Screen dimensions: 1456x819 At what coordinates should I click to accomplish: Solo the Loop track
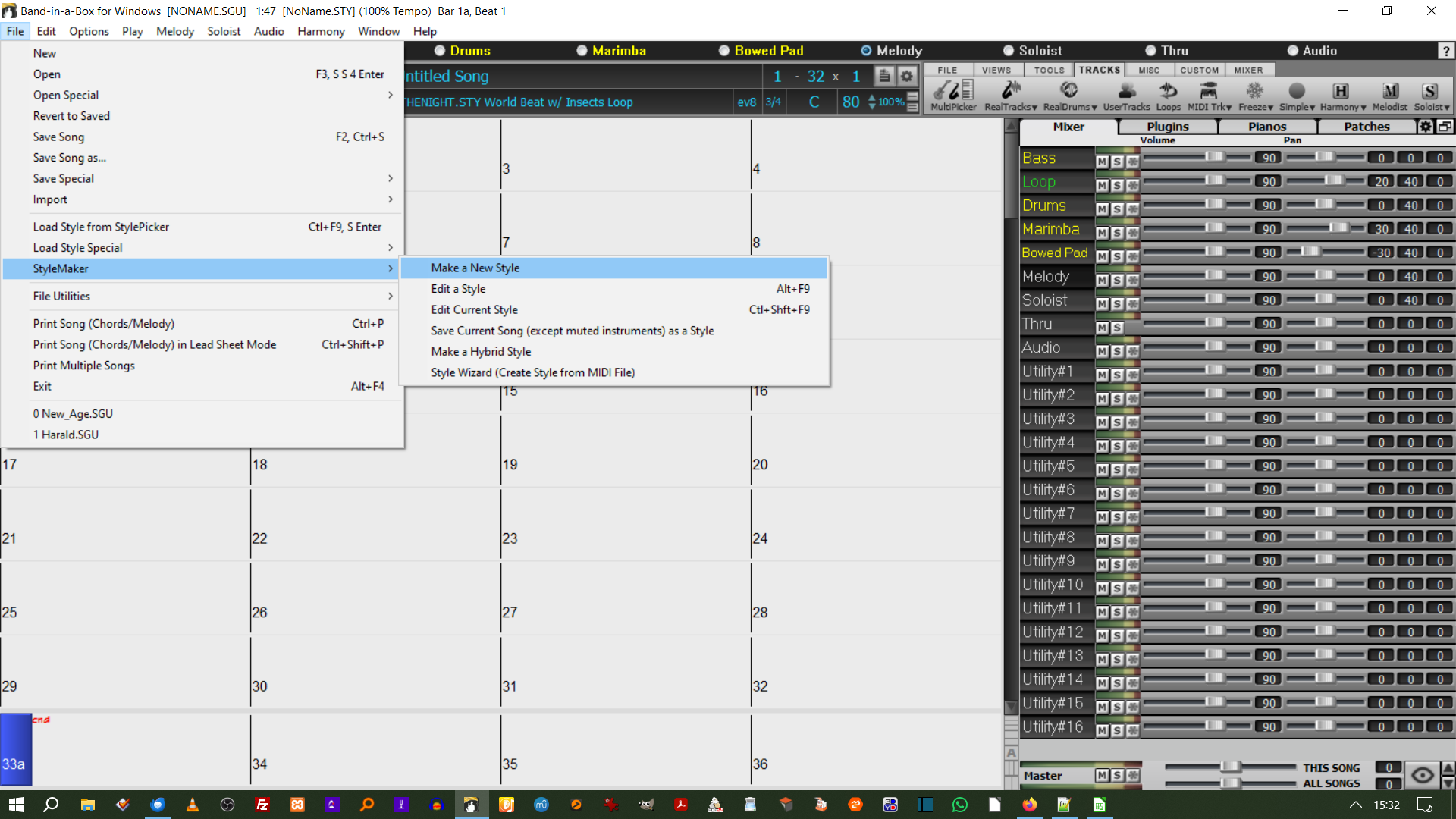tap(1116, 185)
